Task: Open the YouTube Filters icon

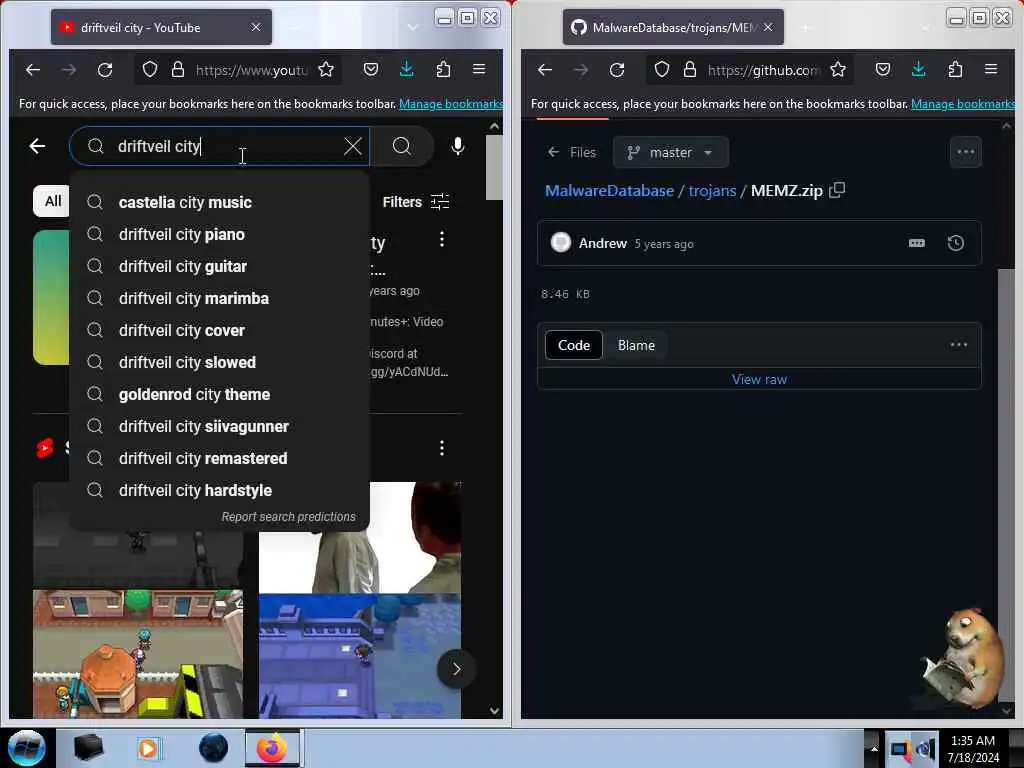Action: point(440,202)
